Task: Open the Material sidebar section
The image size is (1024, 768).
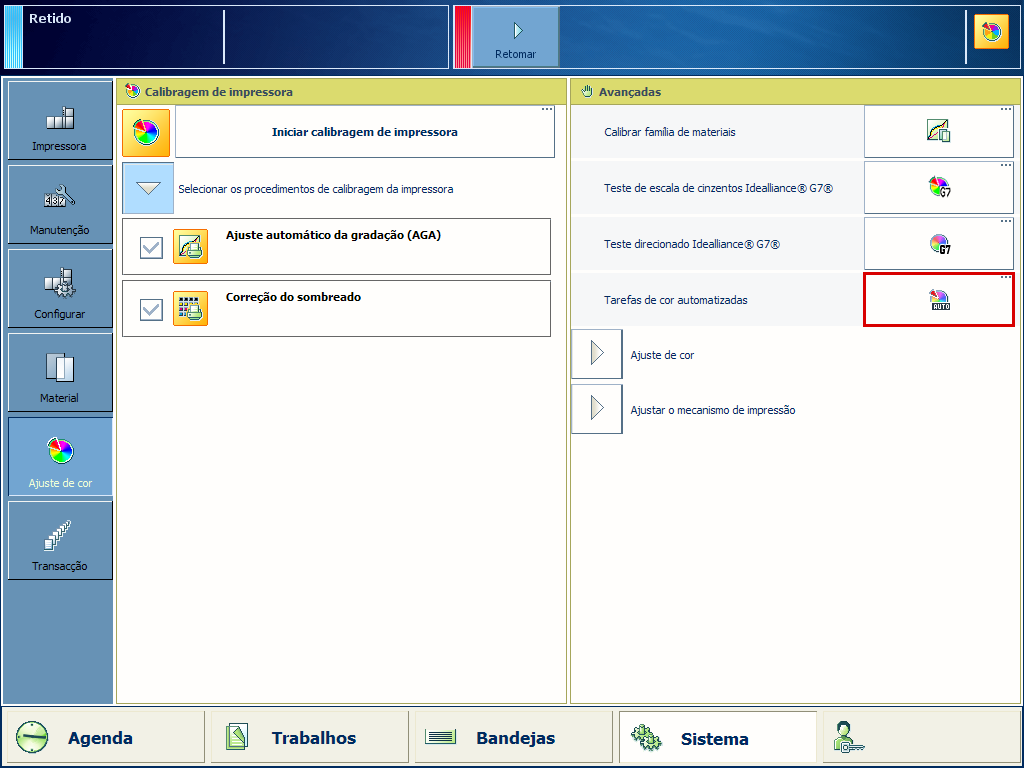Action: tap(60, 372)
